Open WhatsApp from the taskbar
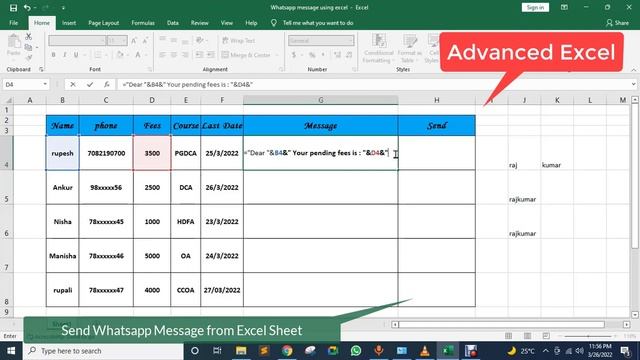 (x=356, y=351)
